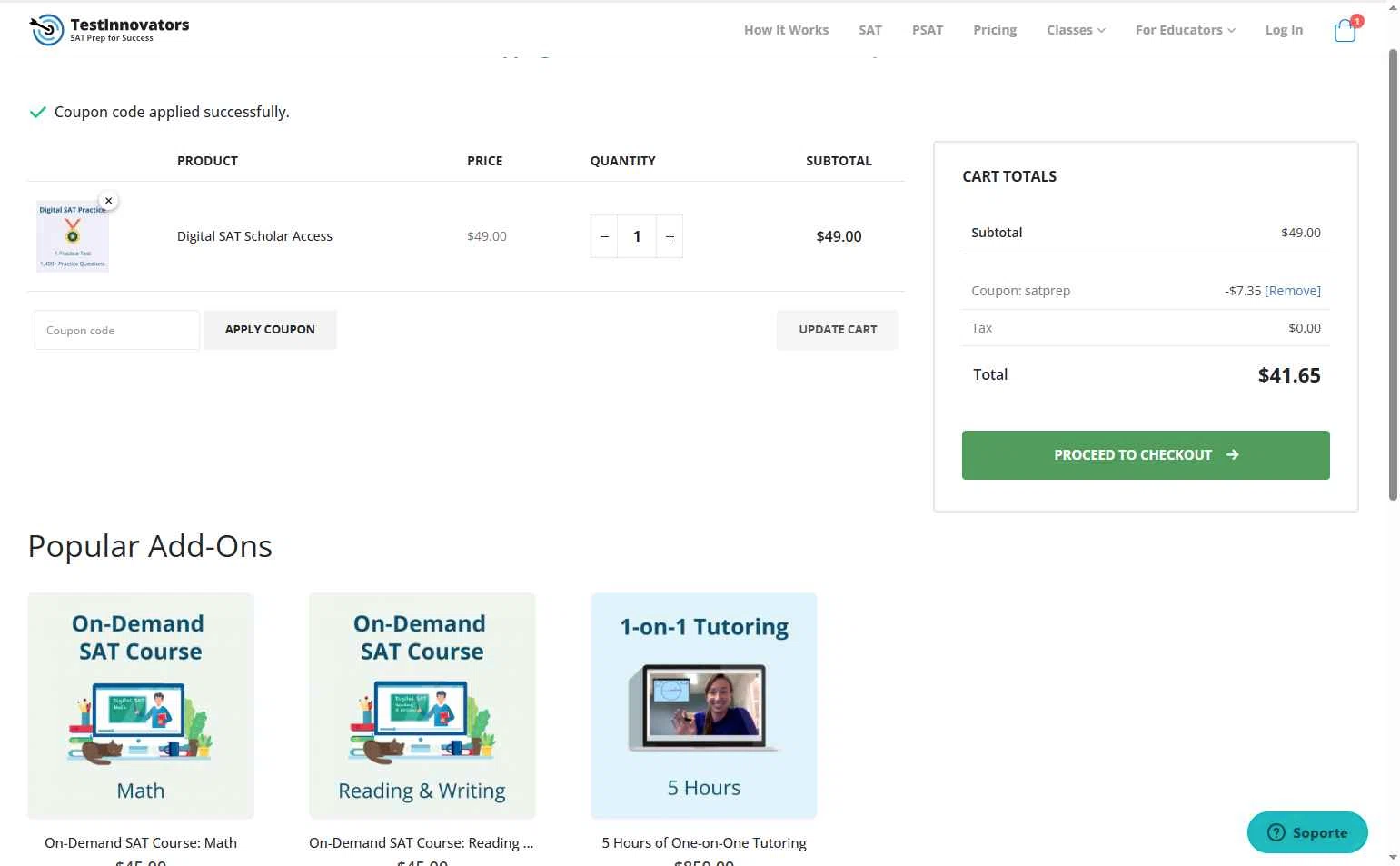Proceed to checkout
The width and height of the screenshot is (1400, 866).
point(1146,455)
